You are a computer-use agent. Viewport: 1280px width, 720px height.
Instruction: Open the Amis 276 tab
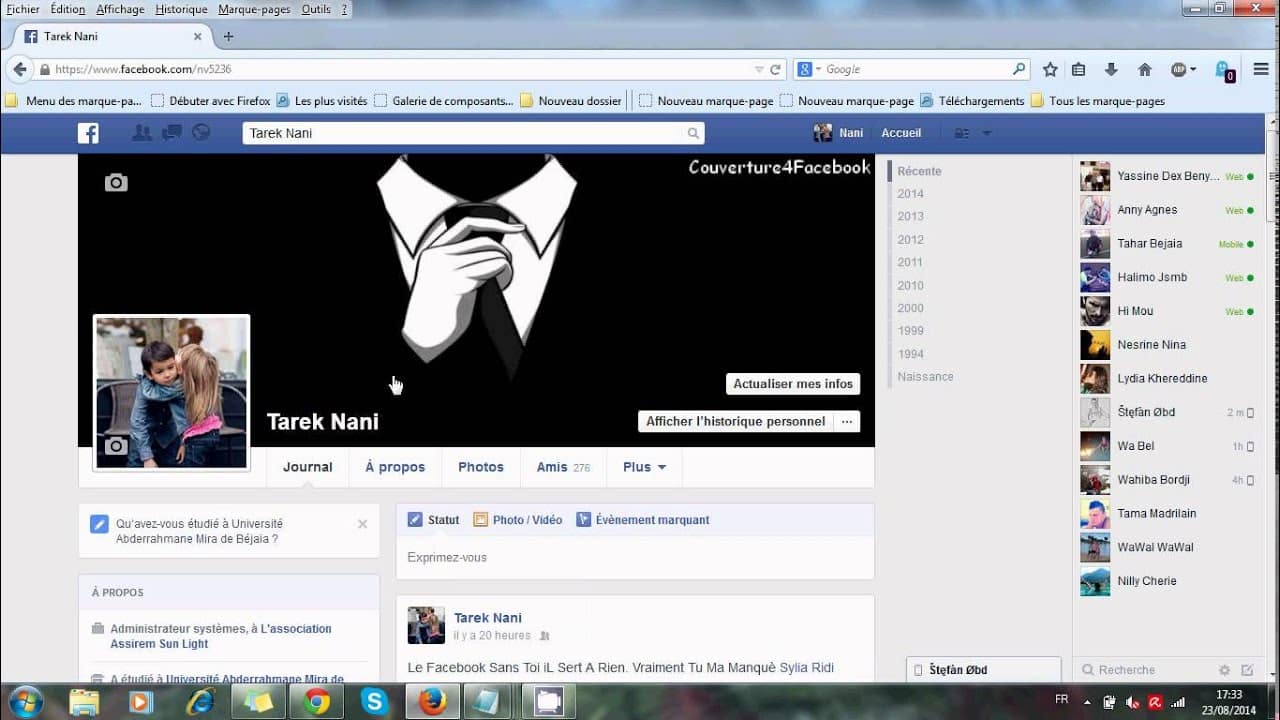pyautogui.click(x=563, y=467)
